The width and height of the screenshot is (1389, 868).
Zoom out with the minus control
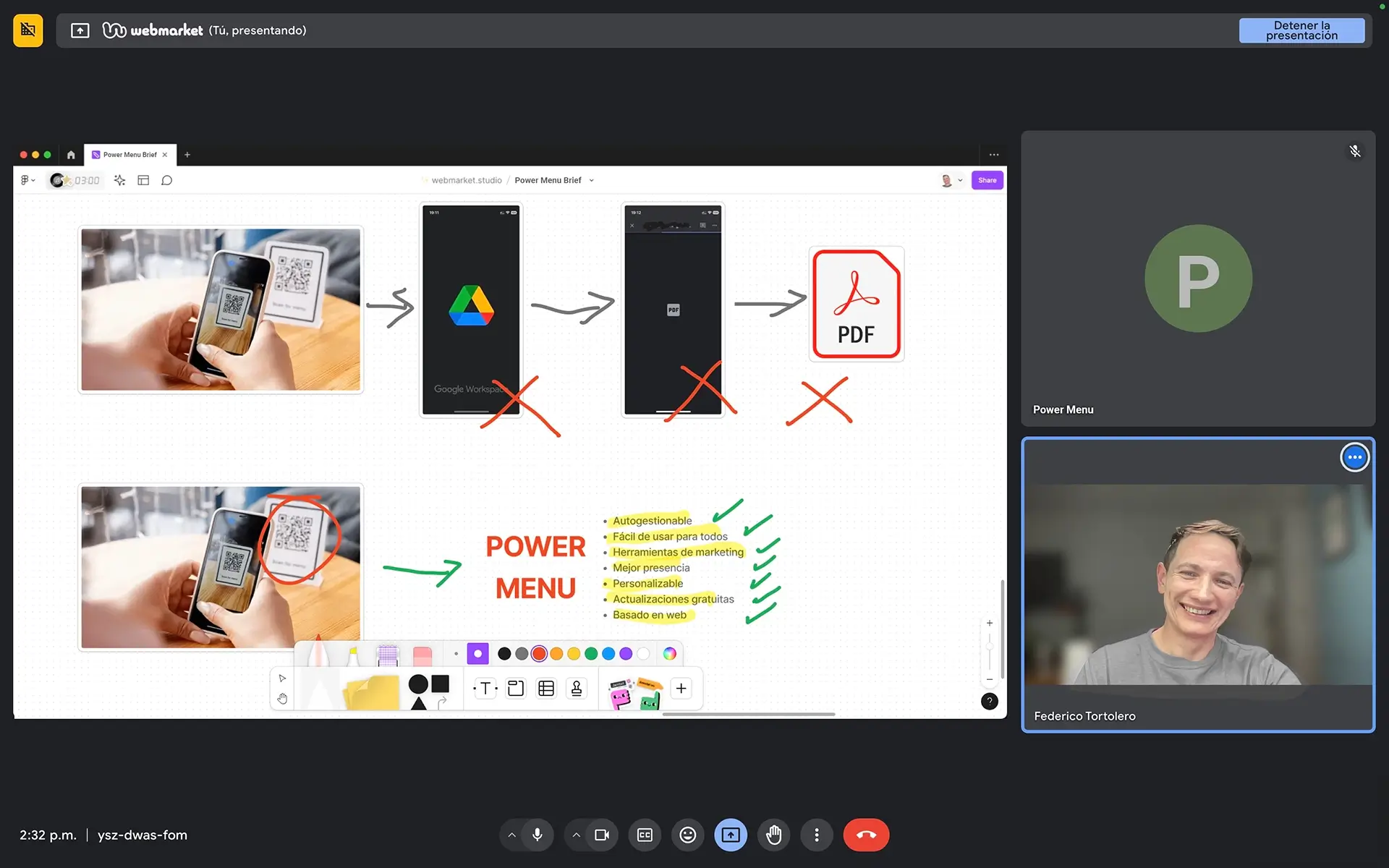tap(990, 679)
